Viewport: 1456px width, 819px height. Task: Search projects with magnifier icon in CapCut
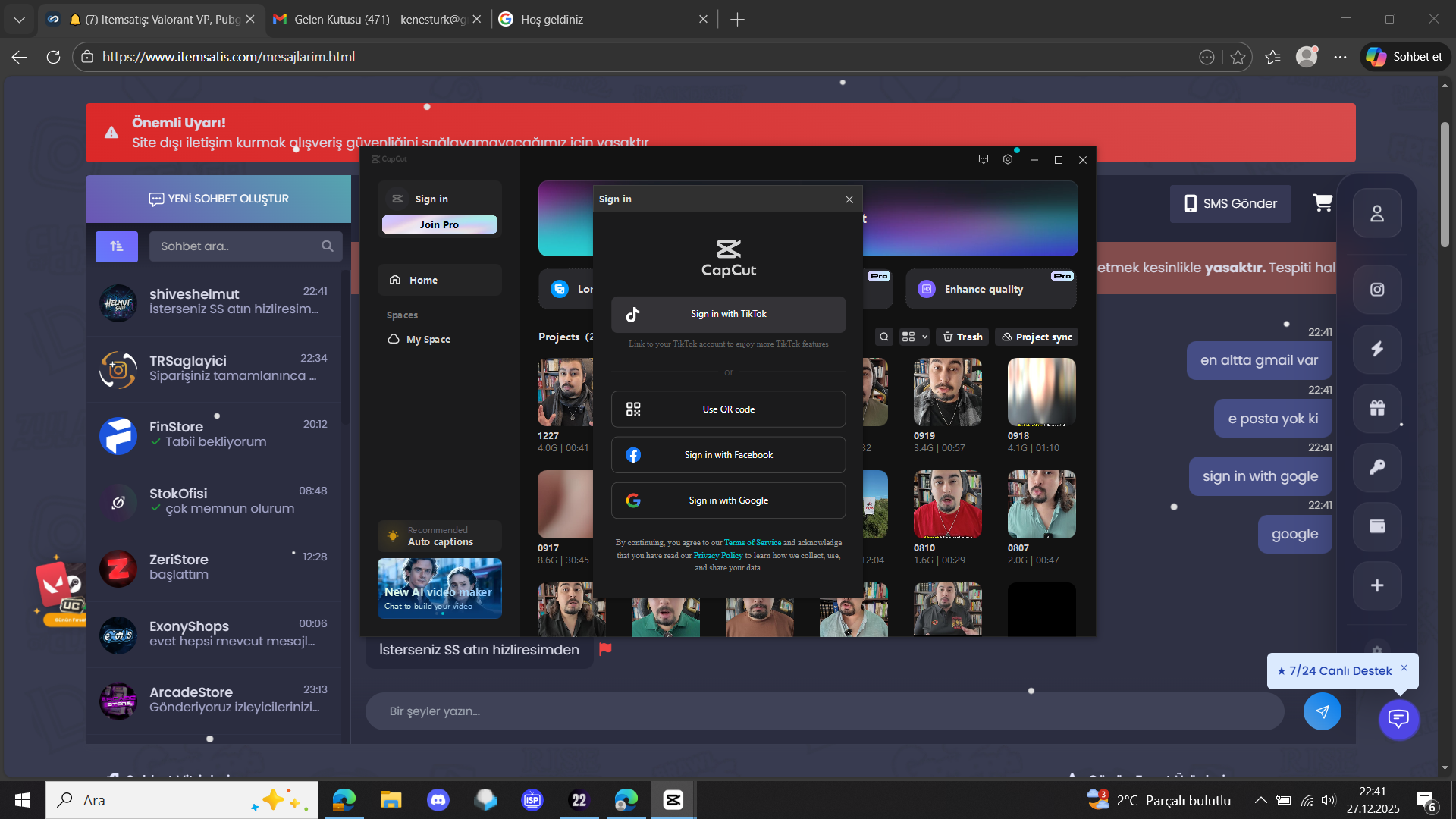(x=884, y=337)
